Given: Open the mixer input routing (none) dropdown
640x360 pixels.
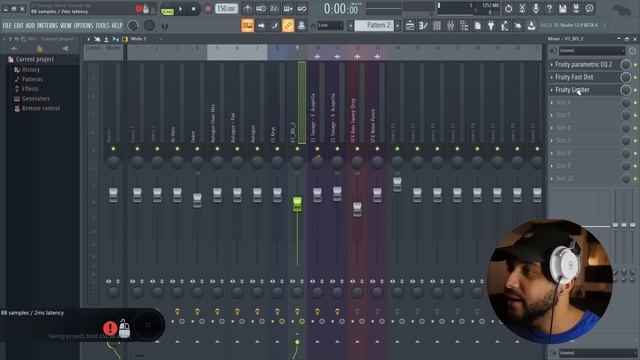Looking at the screenshot, I should click(591, 51).
